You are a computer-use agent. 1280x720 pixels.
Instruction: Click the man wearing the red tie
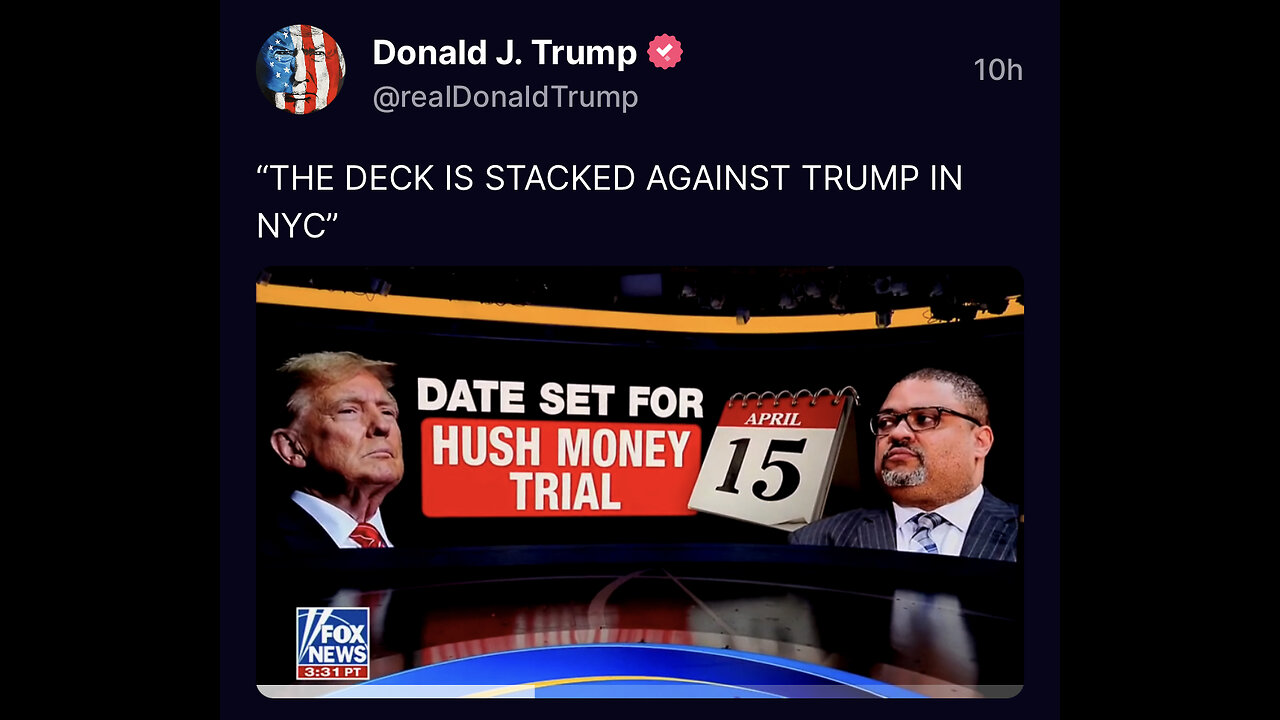pyautogui.click(x=335, y=449)
